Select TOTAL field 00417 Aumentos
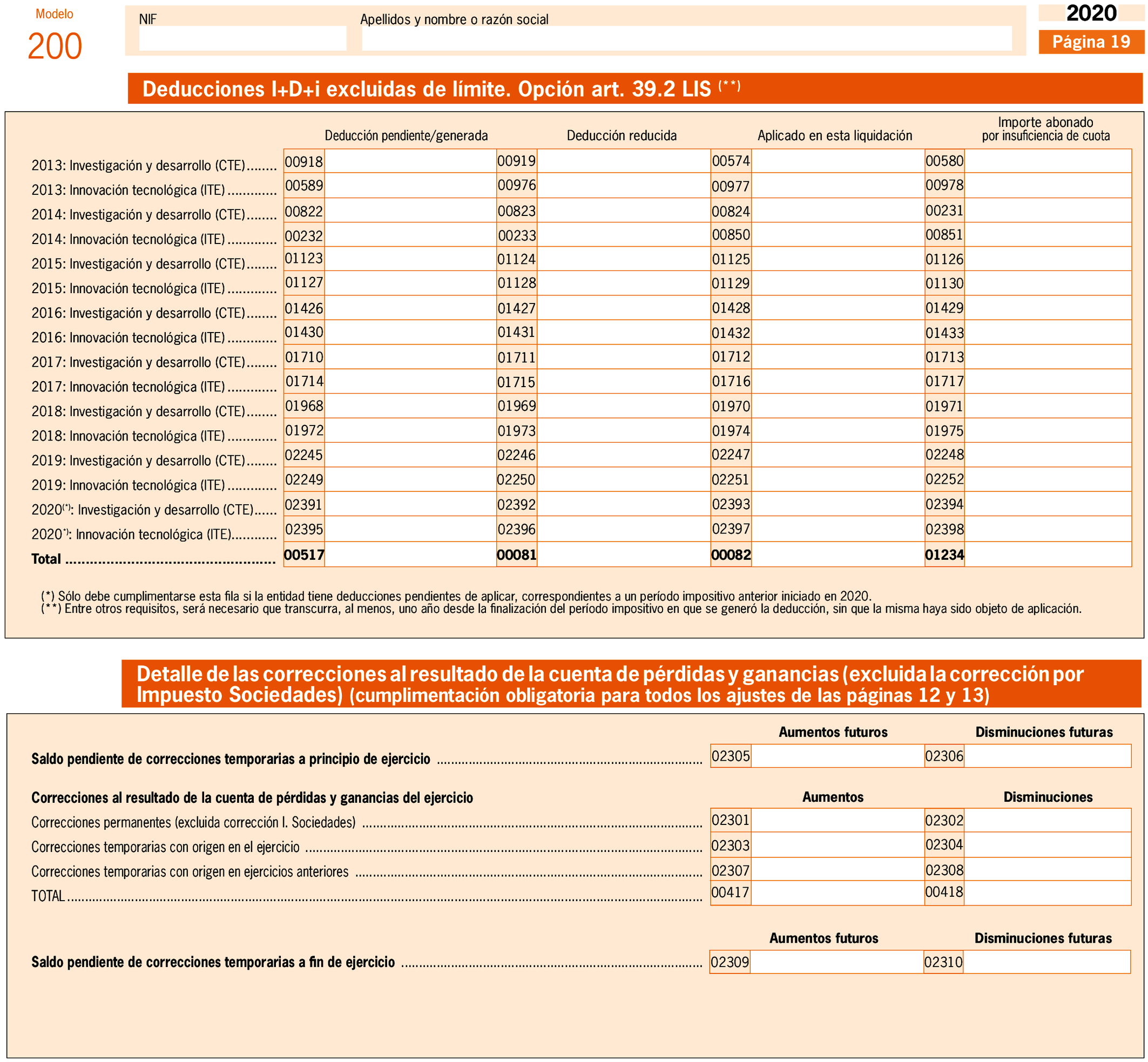This screenshot has width=1148, height=1062. pos(838,893)
